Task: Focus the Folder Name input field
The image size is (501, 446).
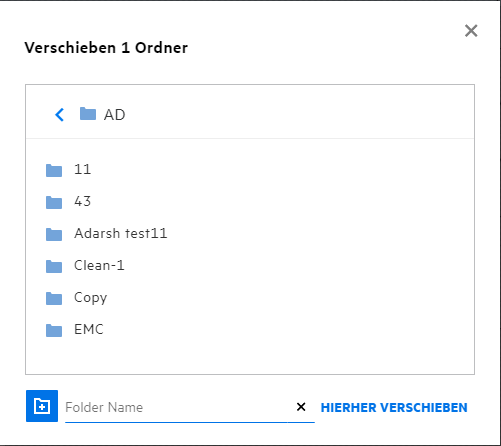Action: click(x=177, y=407)
